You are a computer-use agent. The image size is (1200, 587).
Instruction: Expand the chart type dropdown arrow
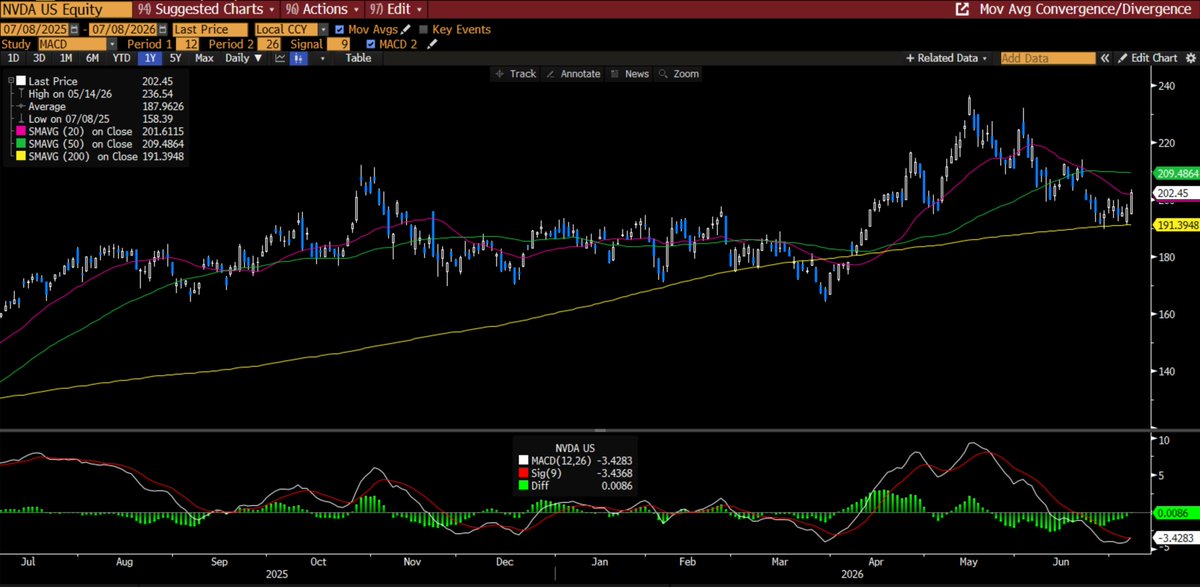[x=323, y=58]
